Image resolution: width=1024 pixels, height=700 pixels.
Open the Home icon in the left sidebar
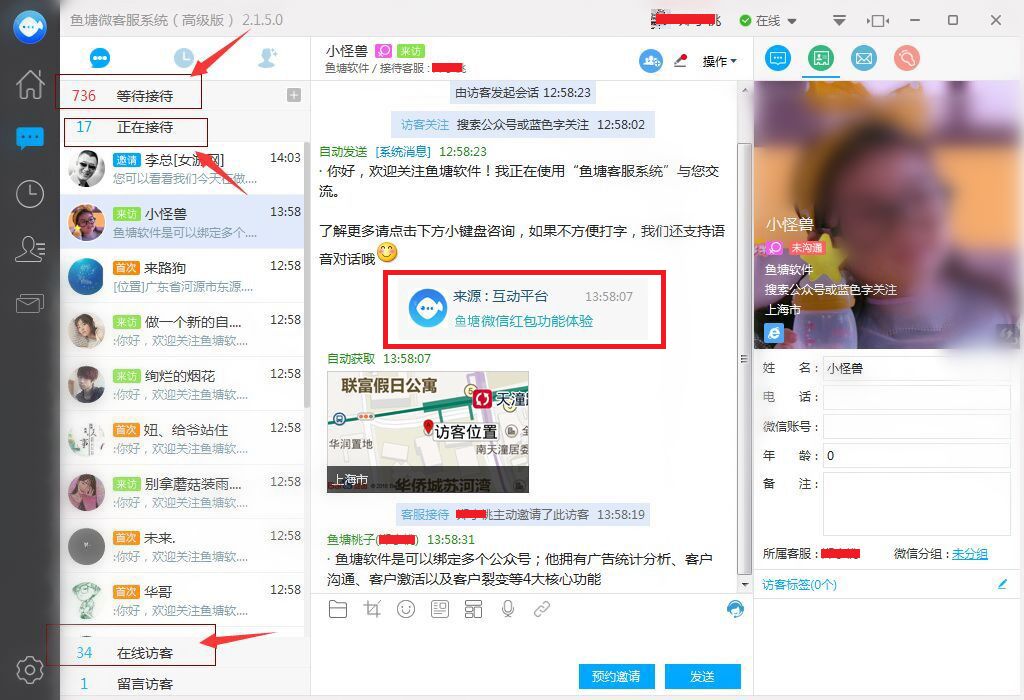coord(30,84)
